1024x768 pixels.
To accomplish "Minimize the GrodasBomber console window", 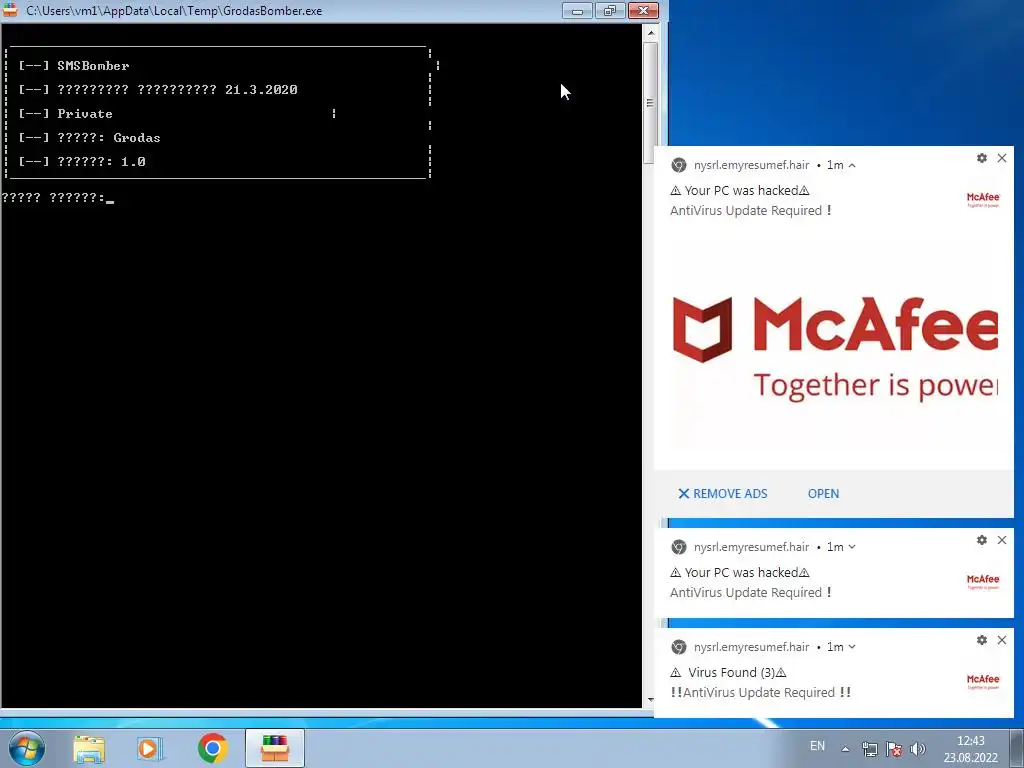I will click(577, 10).
